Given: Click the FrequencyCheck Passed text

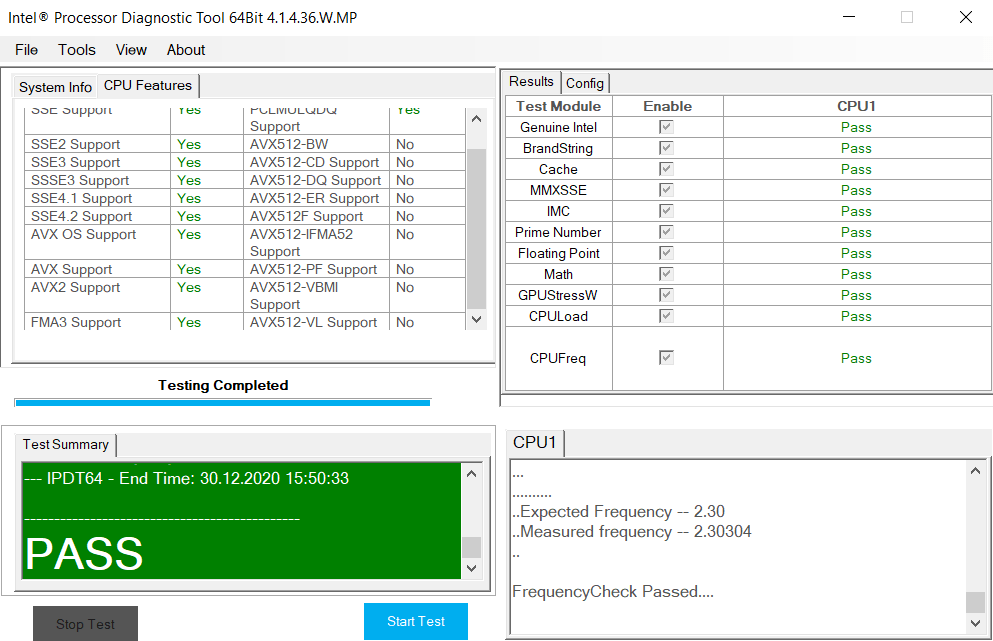Looking at the screenshot, I should (613, 592).
